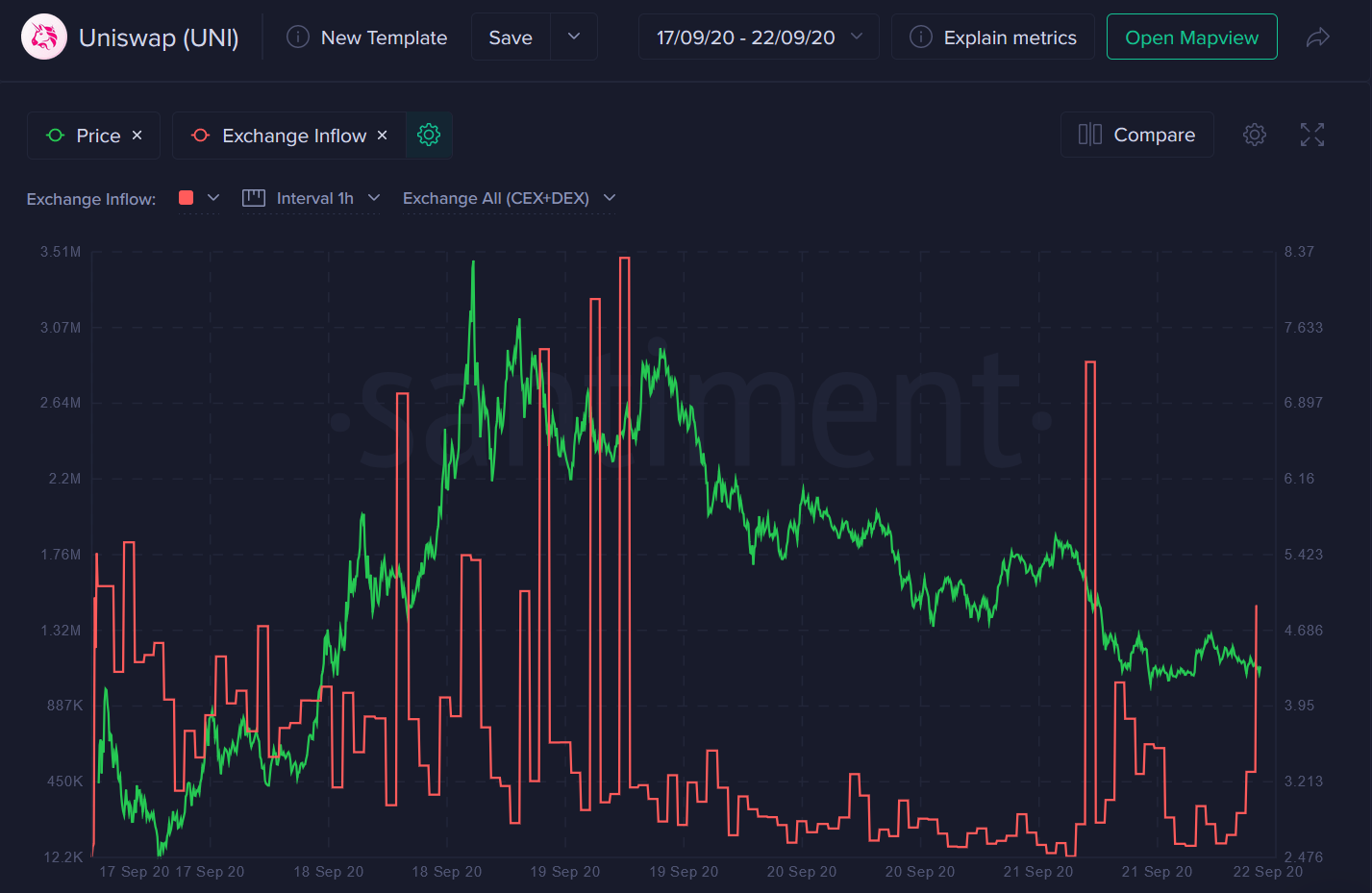Click the 887K left axis label
The height and width of the screenshot is (893, 1372).
(65, 706)
